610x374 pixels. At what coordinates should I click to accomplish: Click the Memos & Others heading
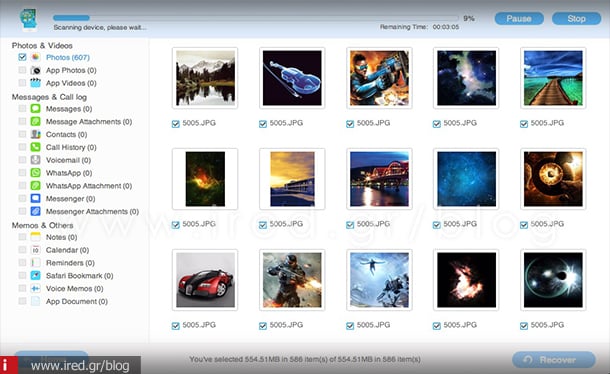click(x=42, y=225)
